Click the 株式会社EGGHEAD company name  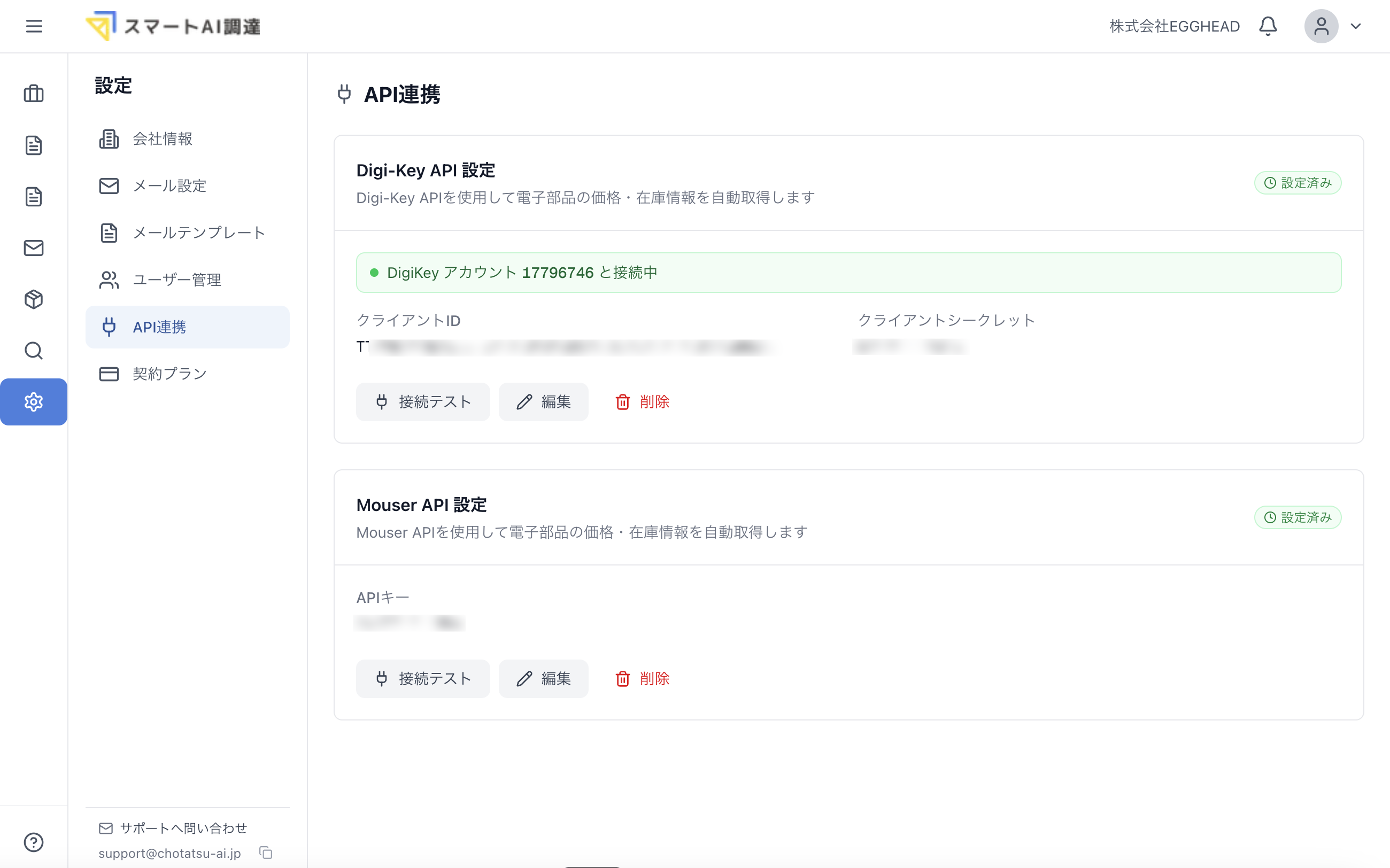tap(1175, 26)
